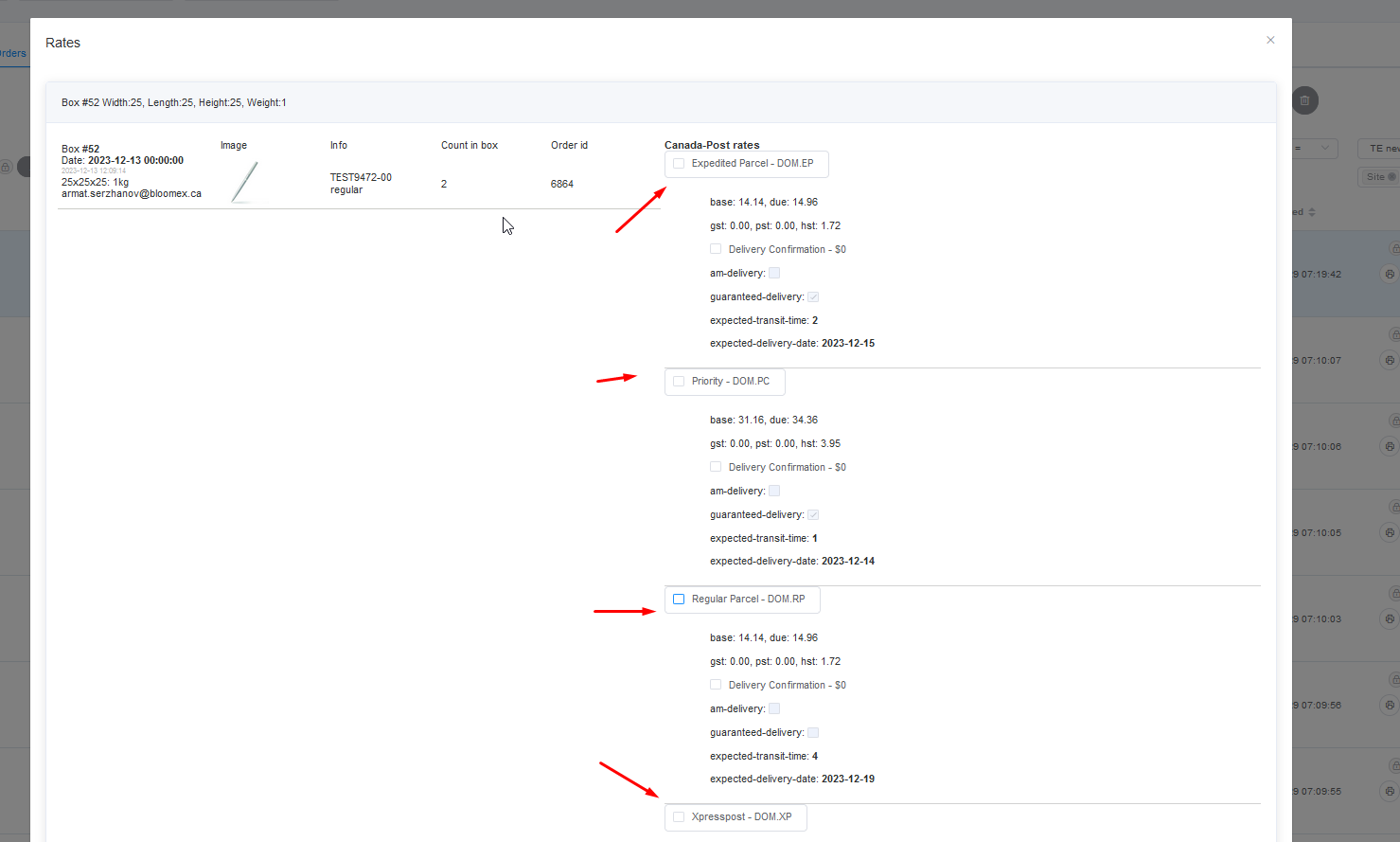Click print icon in 07:09:56 row

pyautogui.click(x=1389, y=705)
